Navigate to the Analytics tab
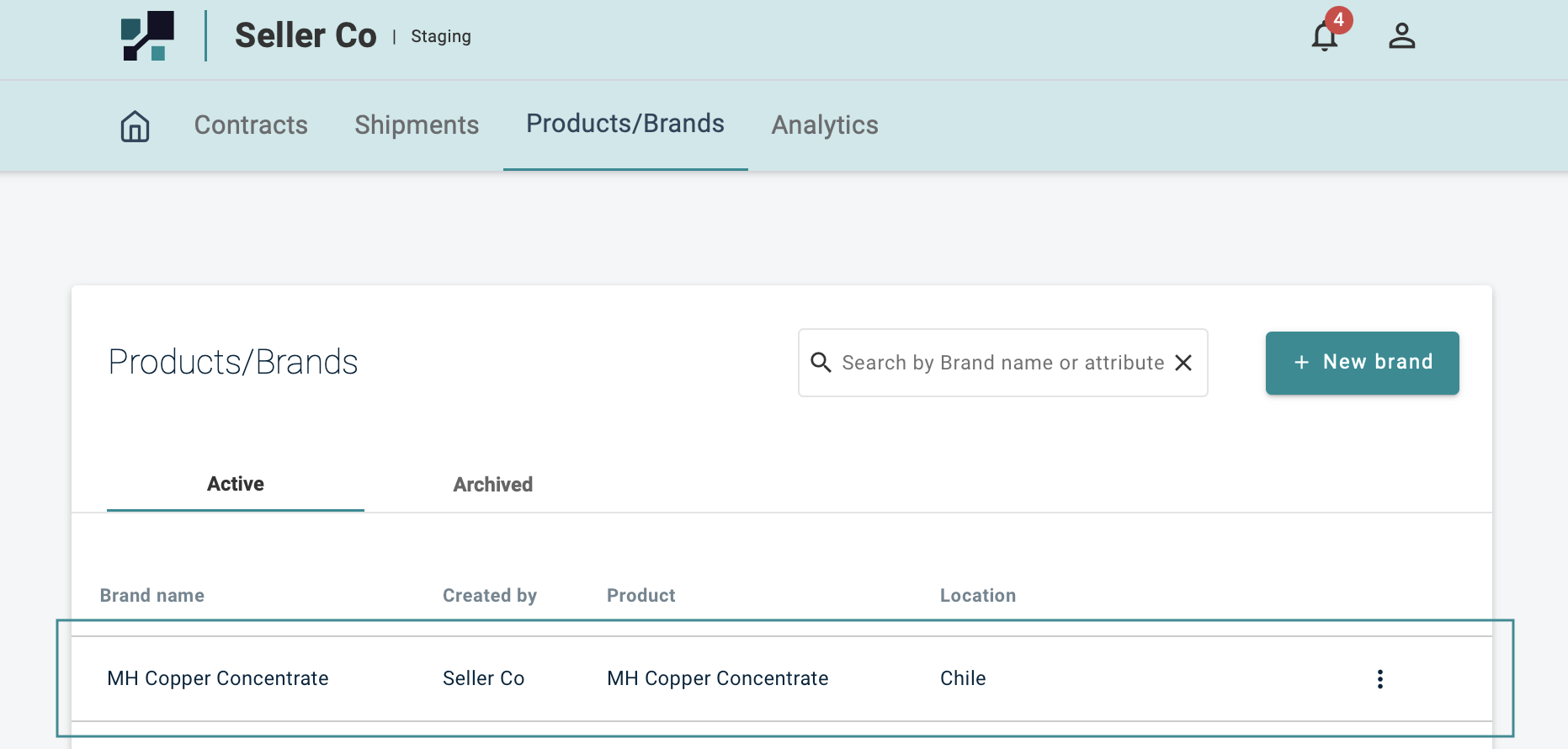The image size is (1568, 749). click(x=825, y=125)
